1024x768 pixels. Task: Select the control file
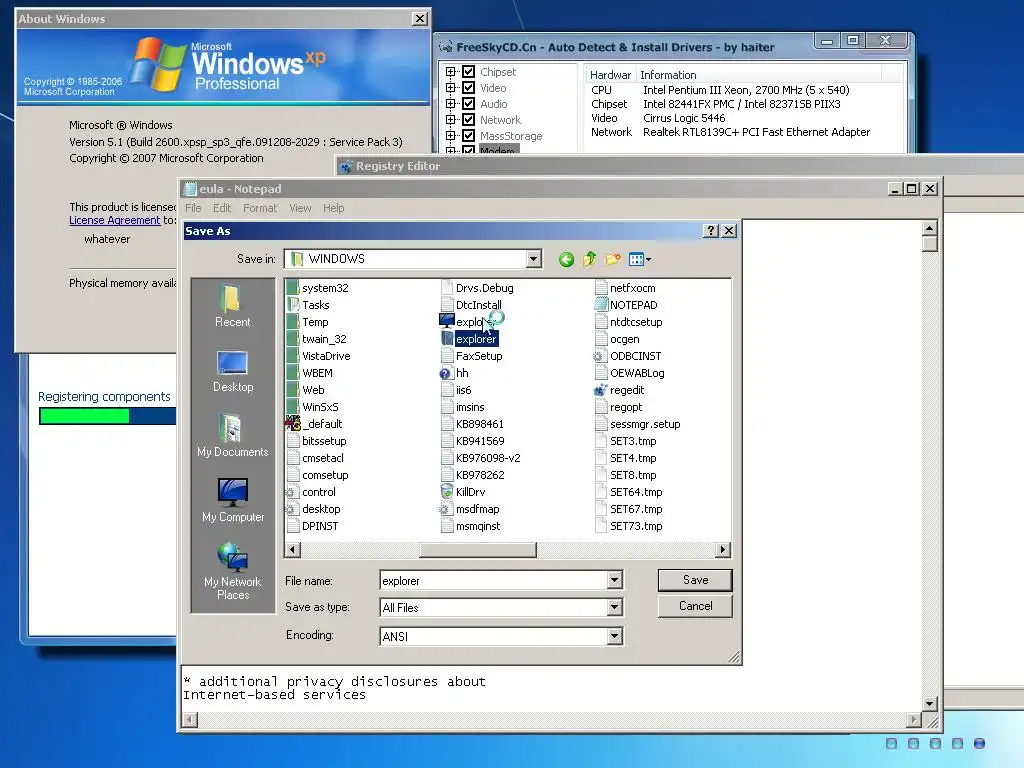click(x=311, y=492)
